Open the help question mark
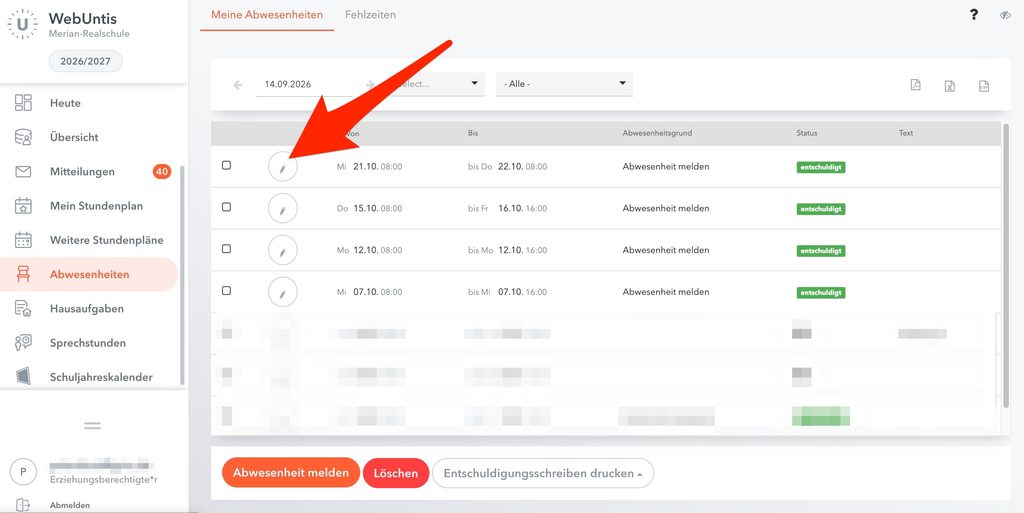Viewport: 1024px width, 513px height. 974,14
